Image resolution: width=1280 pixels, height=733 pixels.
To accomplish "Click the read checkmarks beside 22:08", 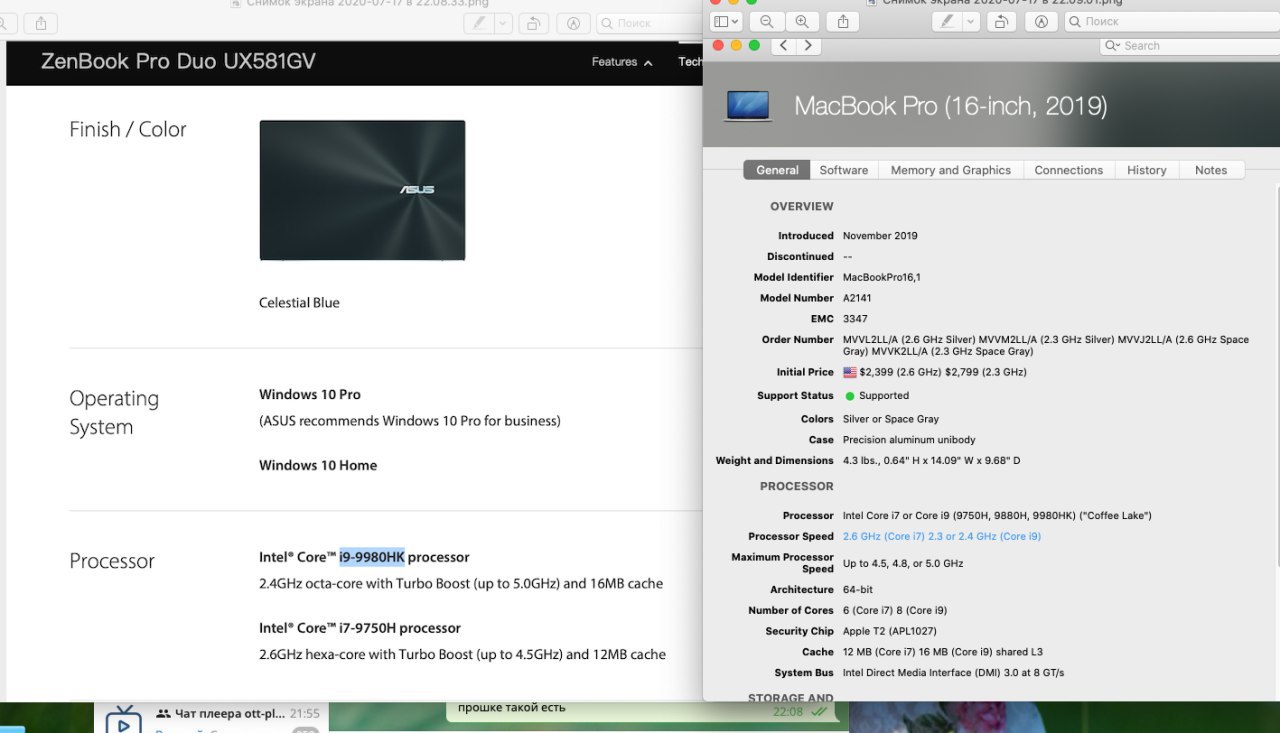I will (x=819, y=712).
